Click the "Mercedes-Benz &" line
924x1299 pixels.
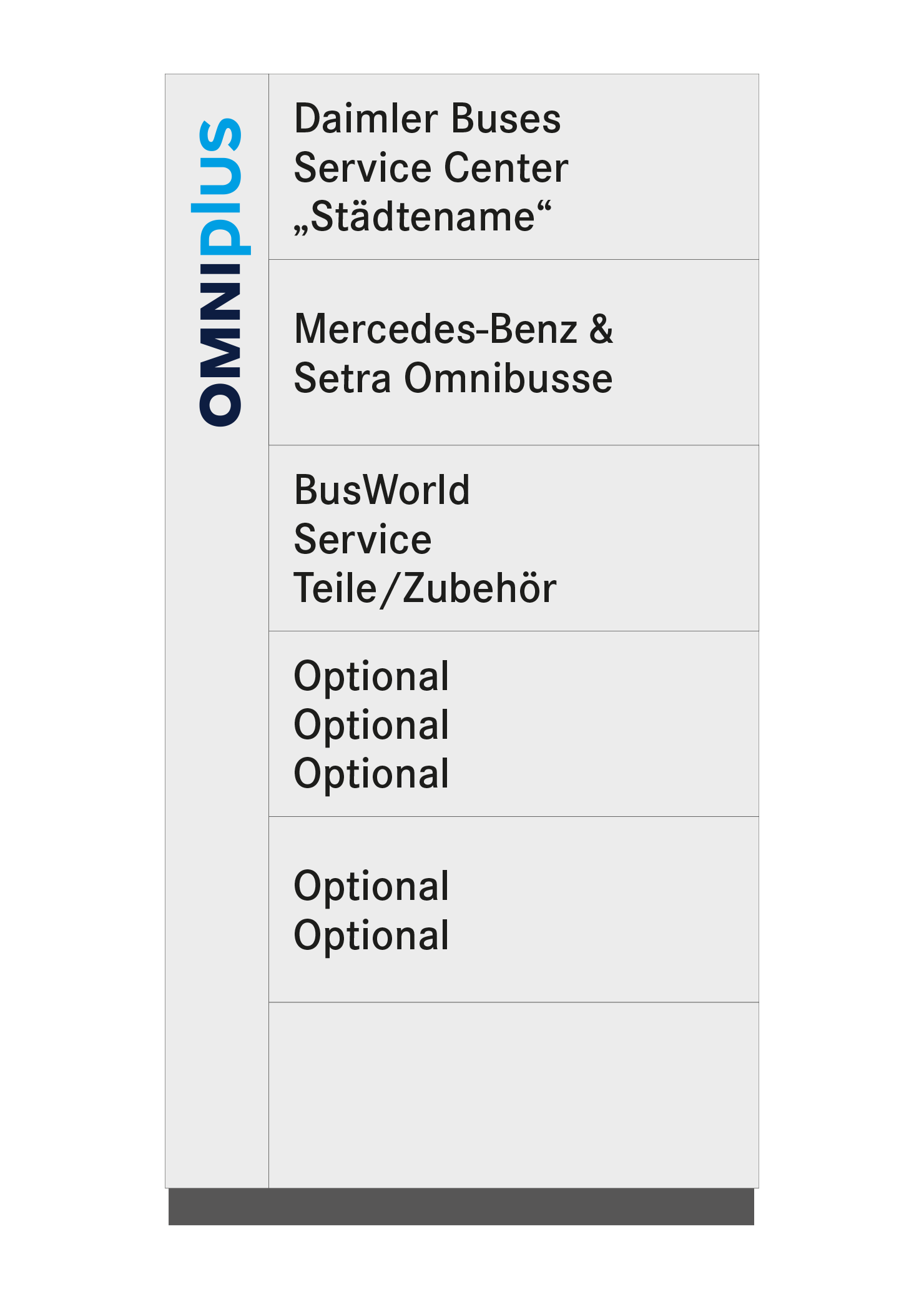click(x=454, y=329)
